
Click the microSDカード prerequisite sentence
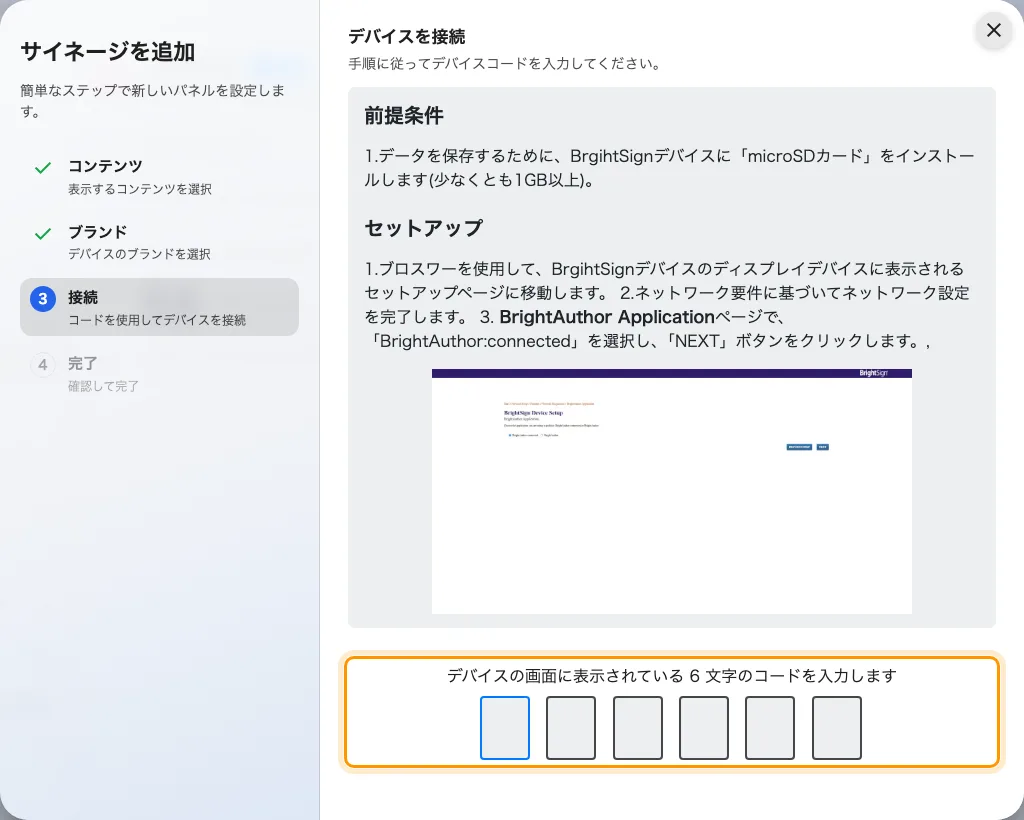click(x=669, y=168)
